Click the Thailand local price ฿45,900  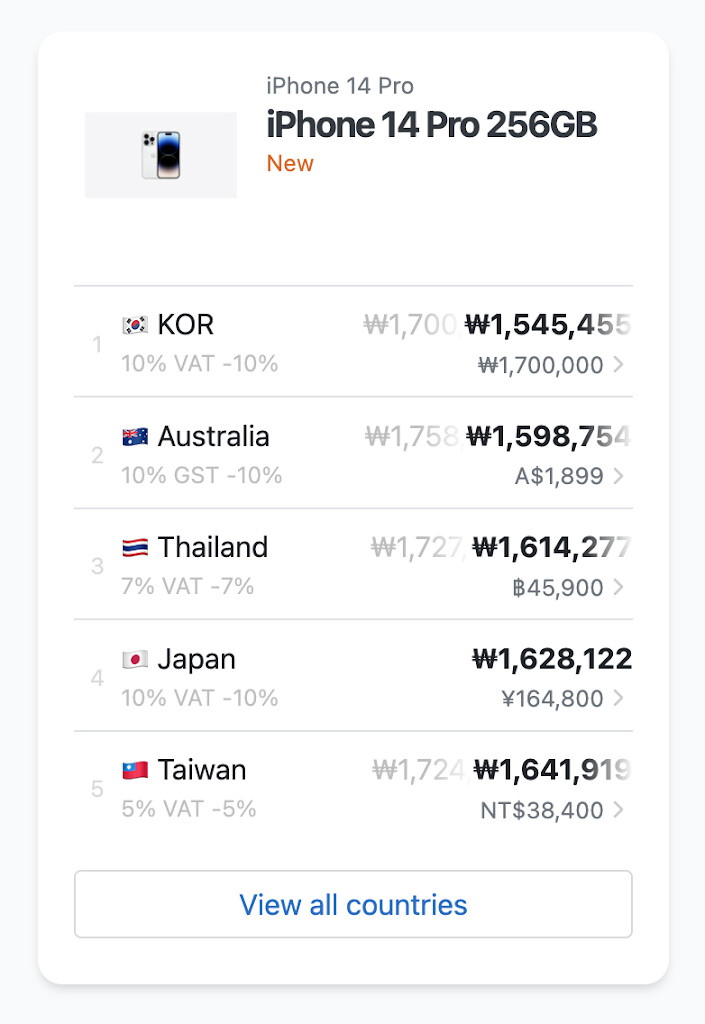pyautogui.click(x=557, y=587)
